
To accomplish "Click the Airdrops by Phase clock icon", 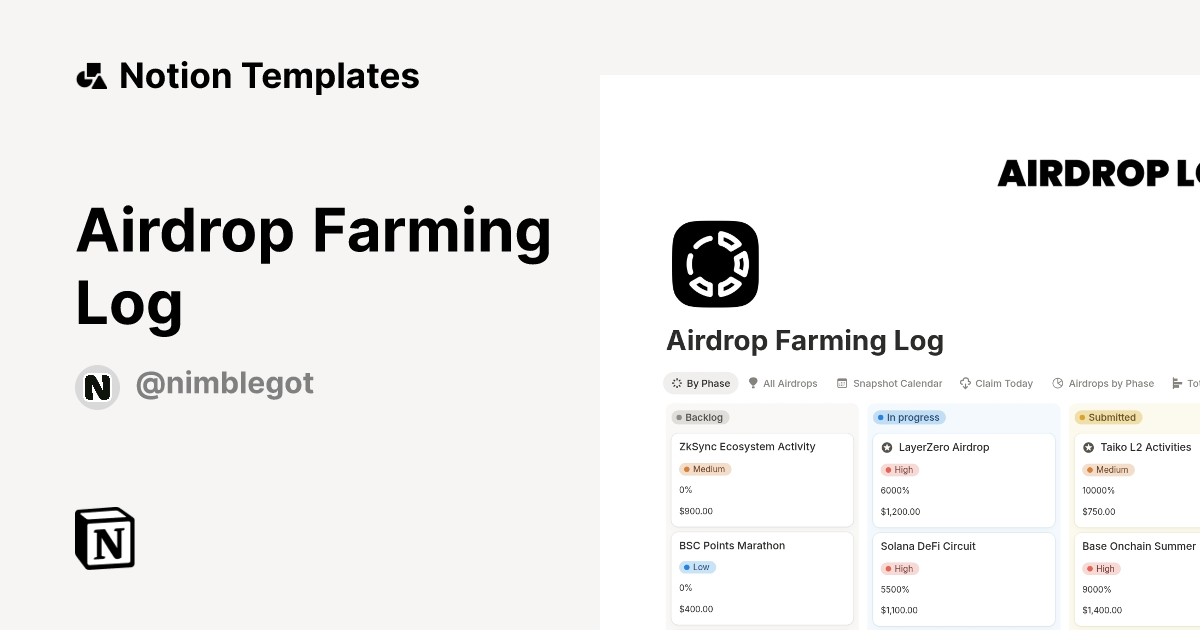I will [1056, 383].
